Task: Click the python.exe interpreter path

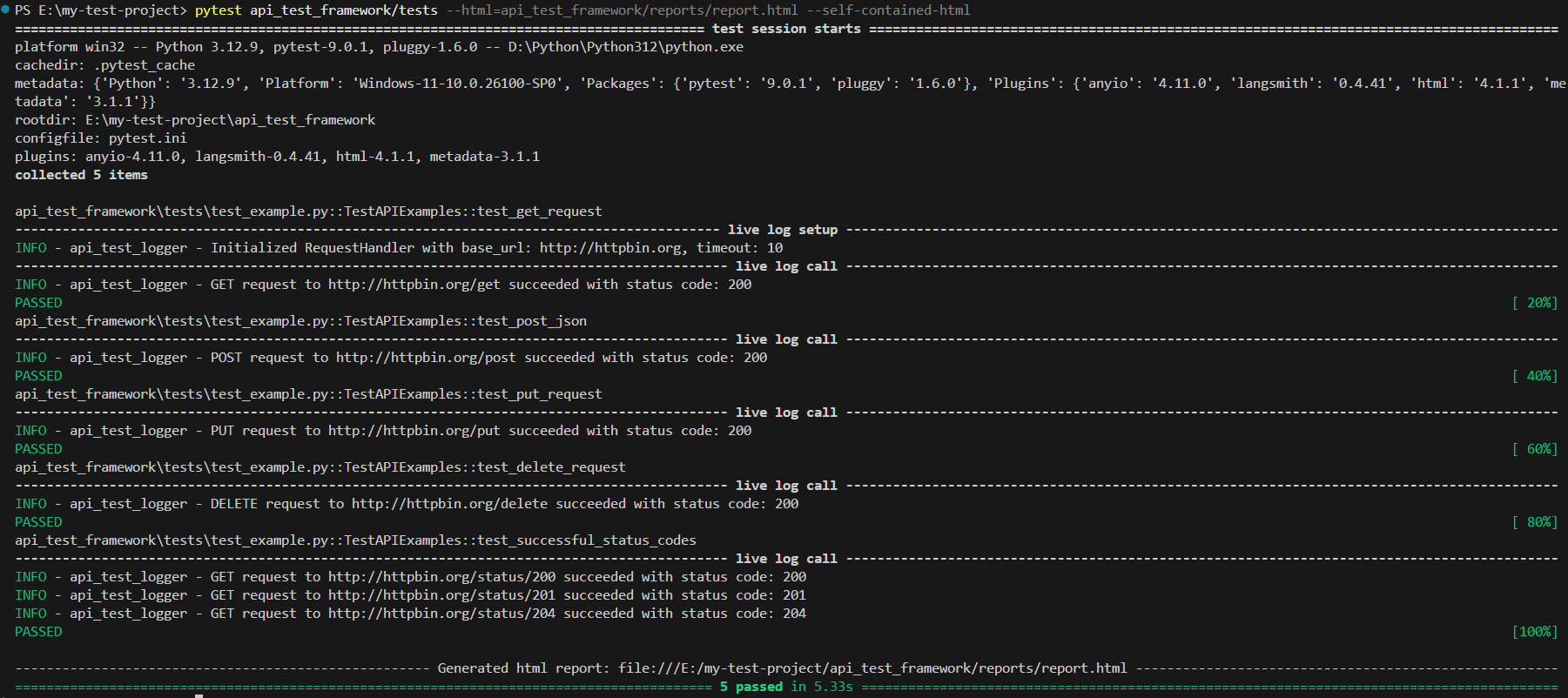Action: [x=625, y=47]
